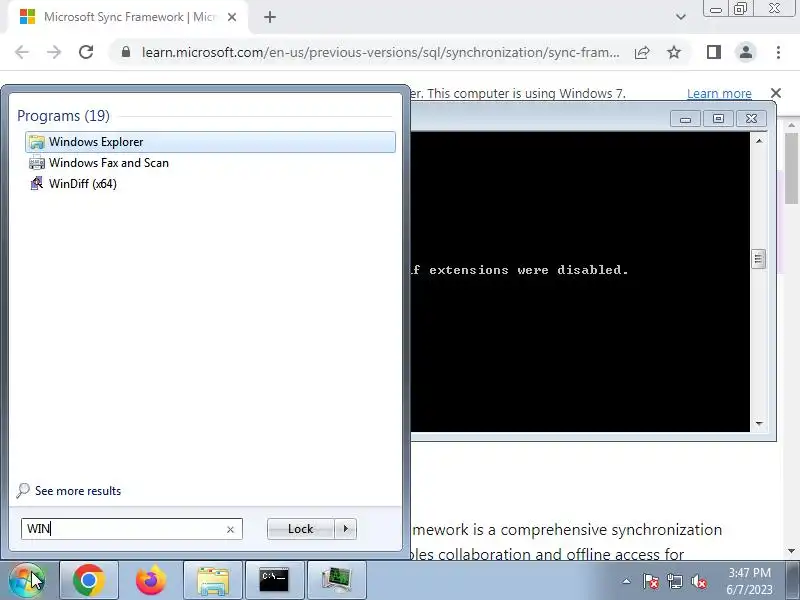This screenshot has height=600, width=800.
Task: Share this page icon in address bar
Action: point(642,52)
